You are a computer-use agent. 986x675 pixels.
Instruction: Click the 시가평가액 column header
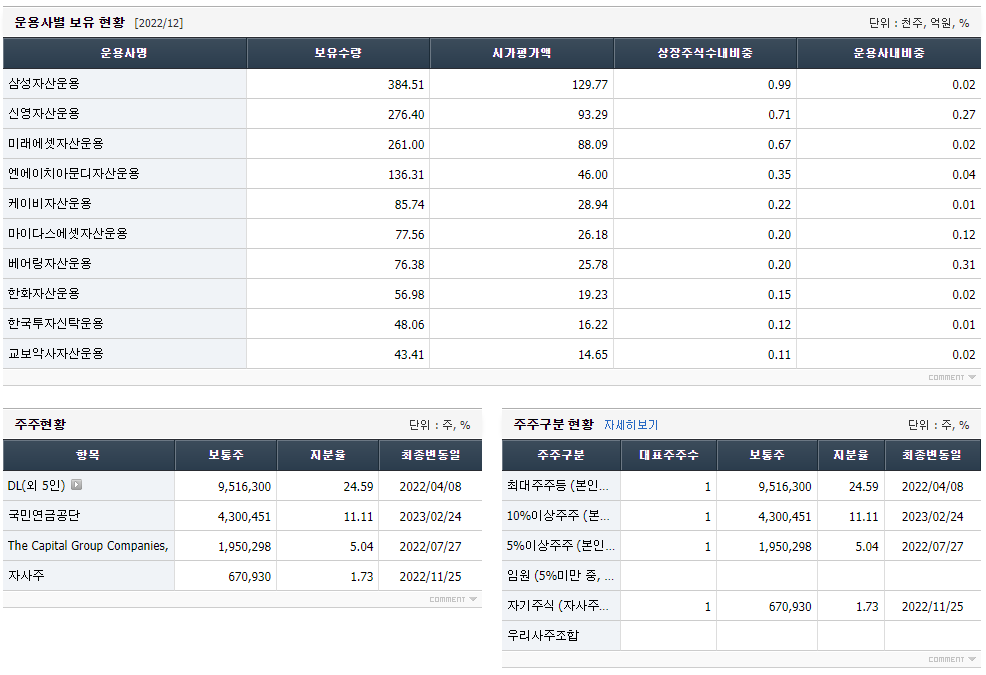point(521,53)
